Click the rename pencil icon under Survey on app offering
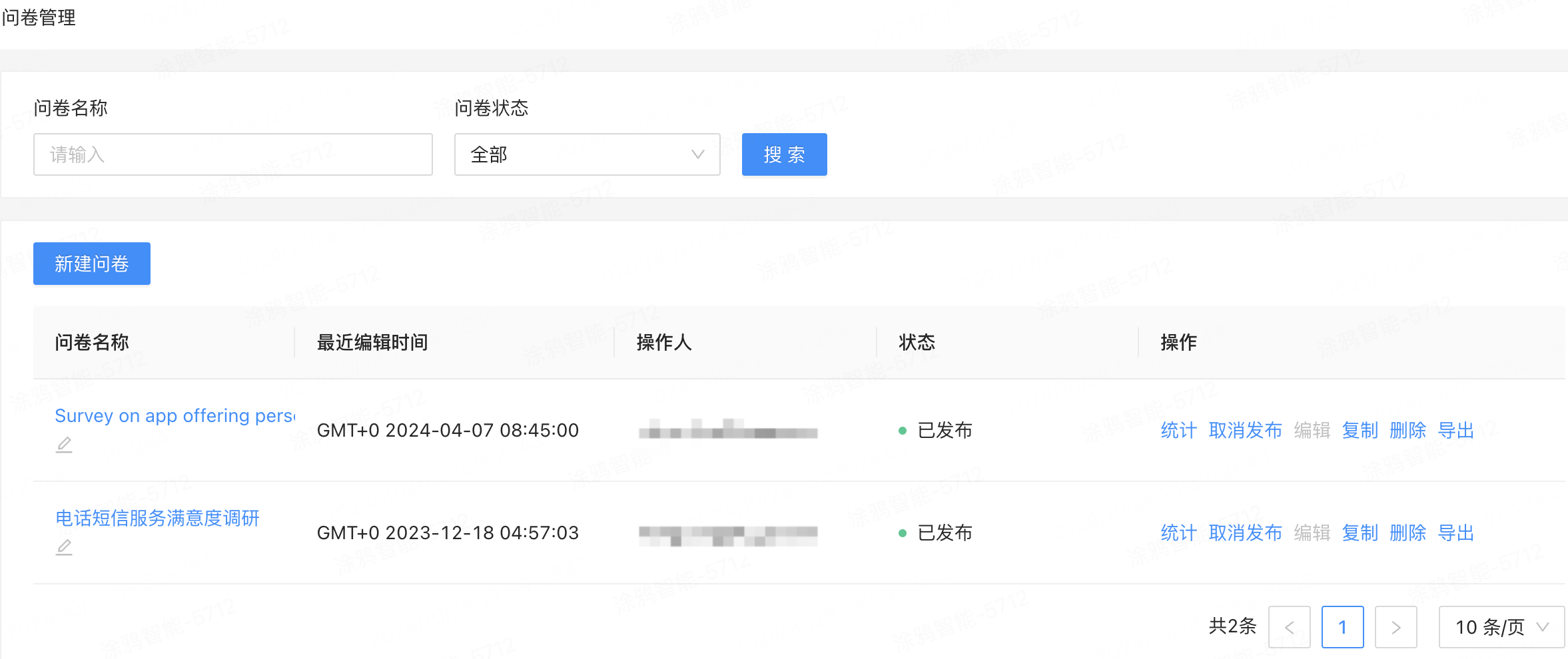Image resolution: width=1568 pixels, height=659 pixels. 64,445
